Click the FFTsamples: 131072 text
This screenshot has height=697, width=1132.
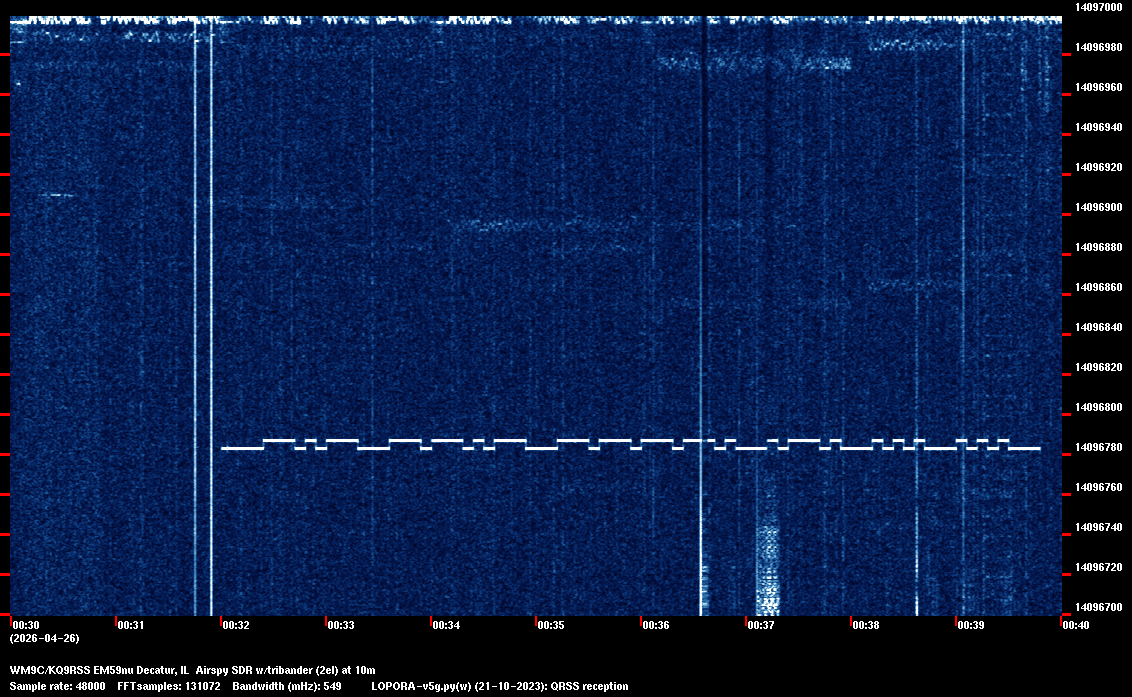coord(169,686)
